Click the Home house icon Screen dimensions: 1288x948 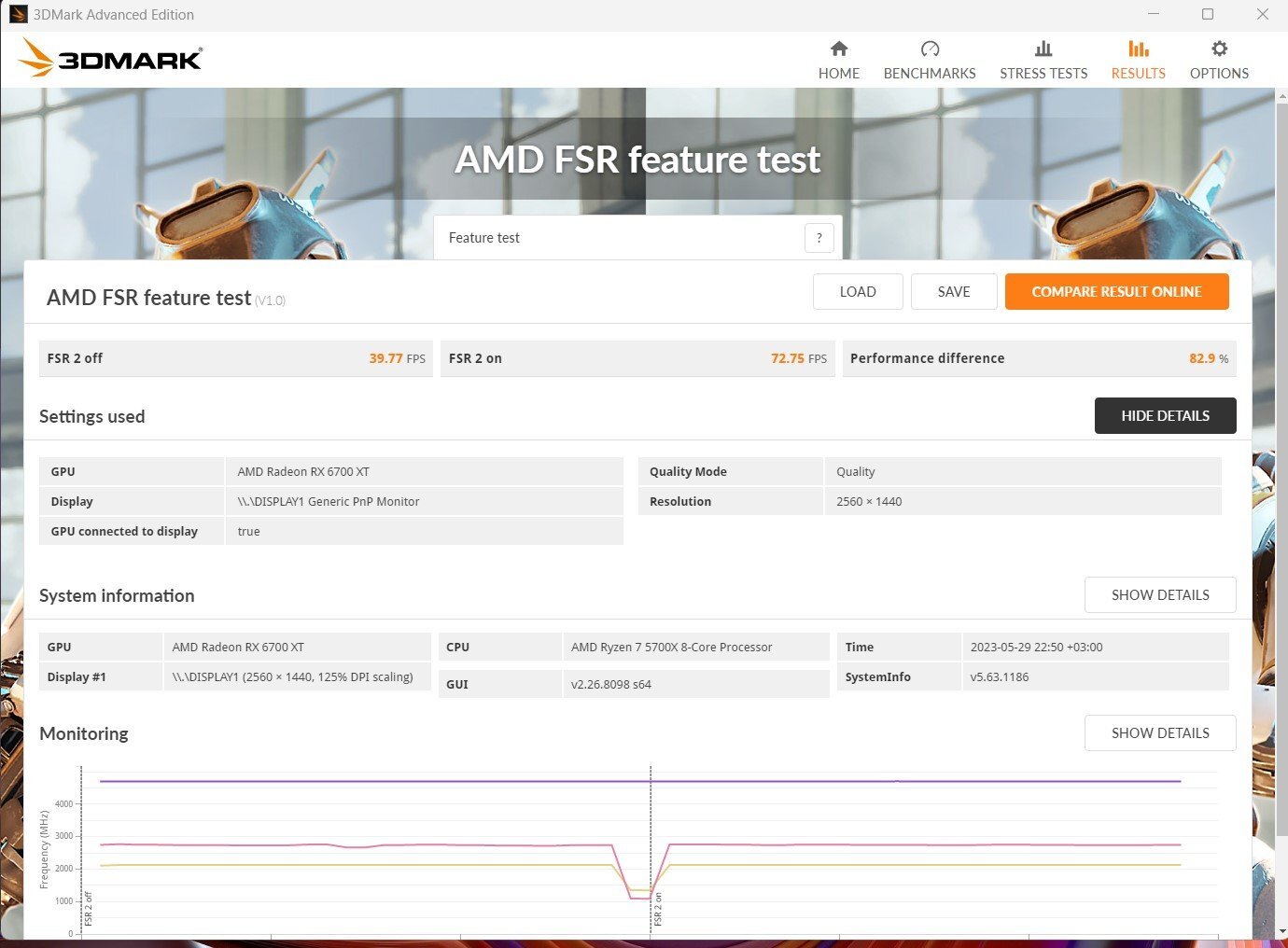point(839,49)
